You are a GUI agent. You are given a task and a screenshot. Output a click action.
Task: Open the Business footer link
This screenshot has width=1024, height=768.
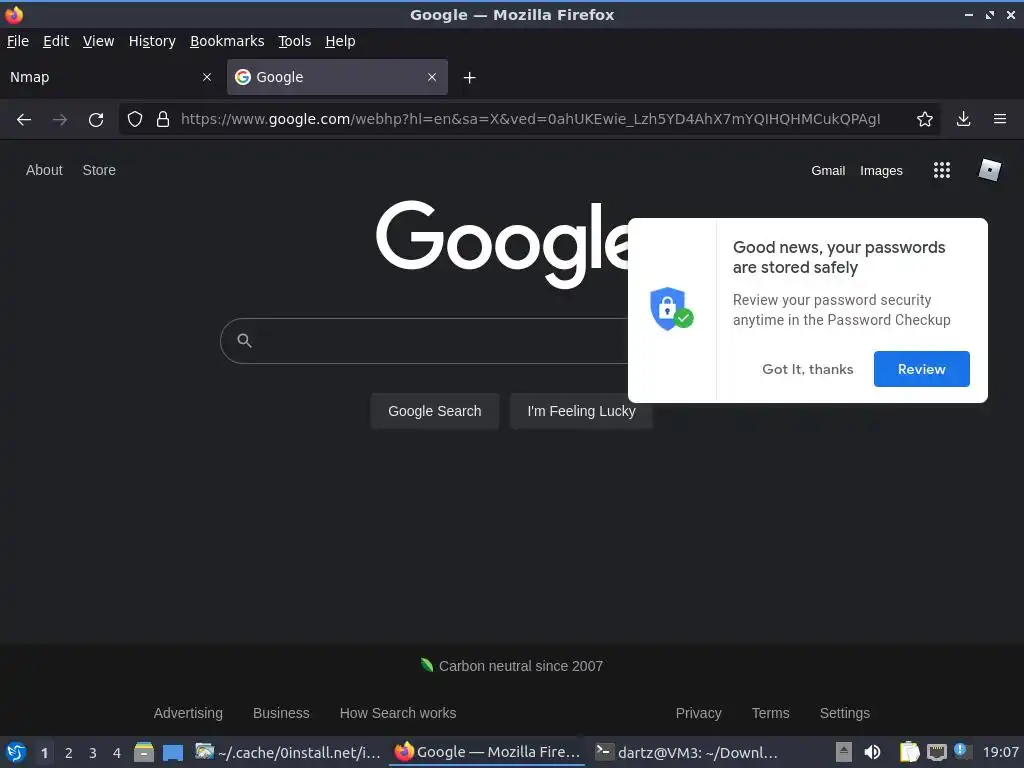[281, 713]
